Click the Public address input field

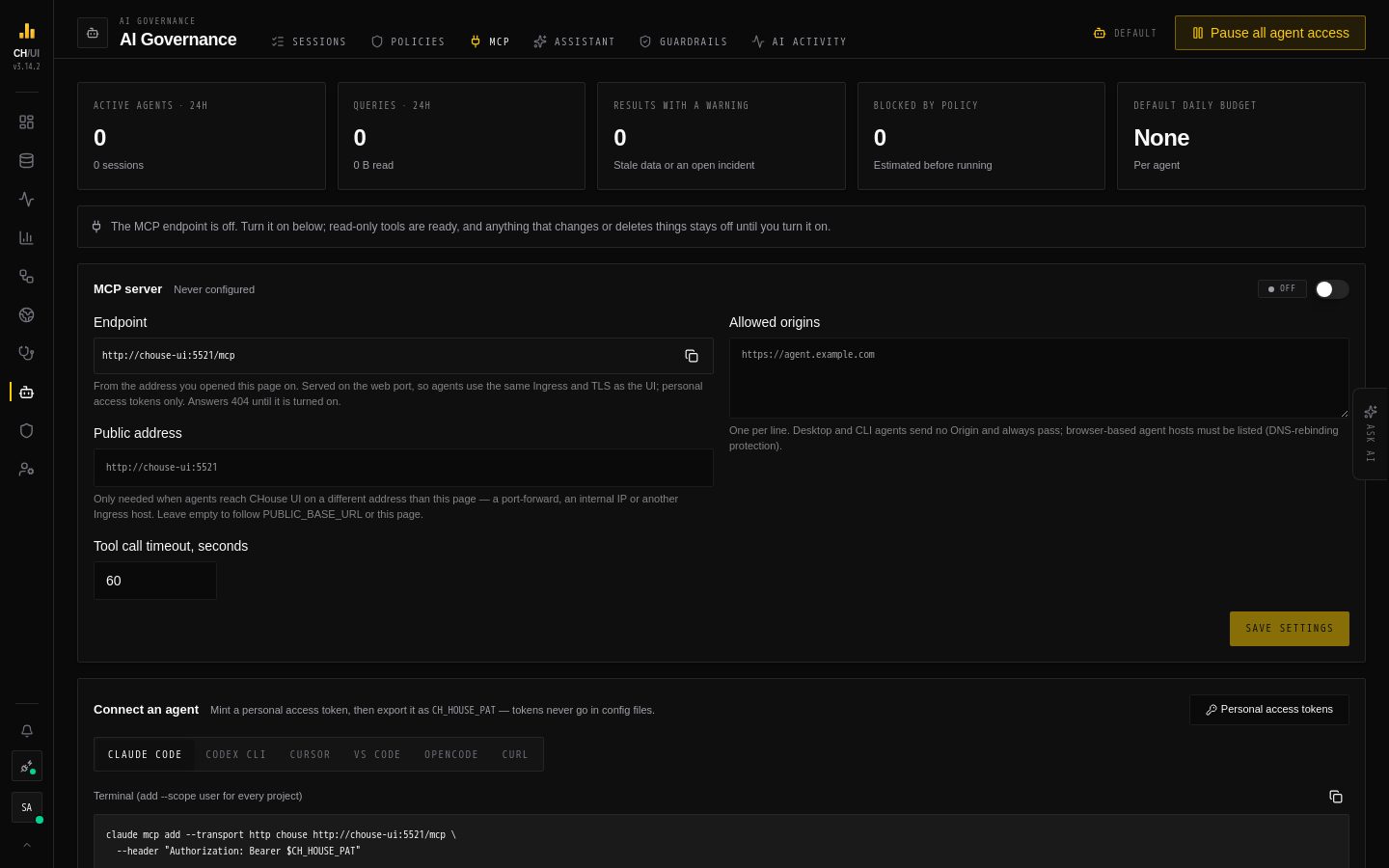(x=403, y=468)
